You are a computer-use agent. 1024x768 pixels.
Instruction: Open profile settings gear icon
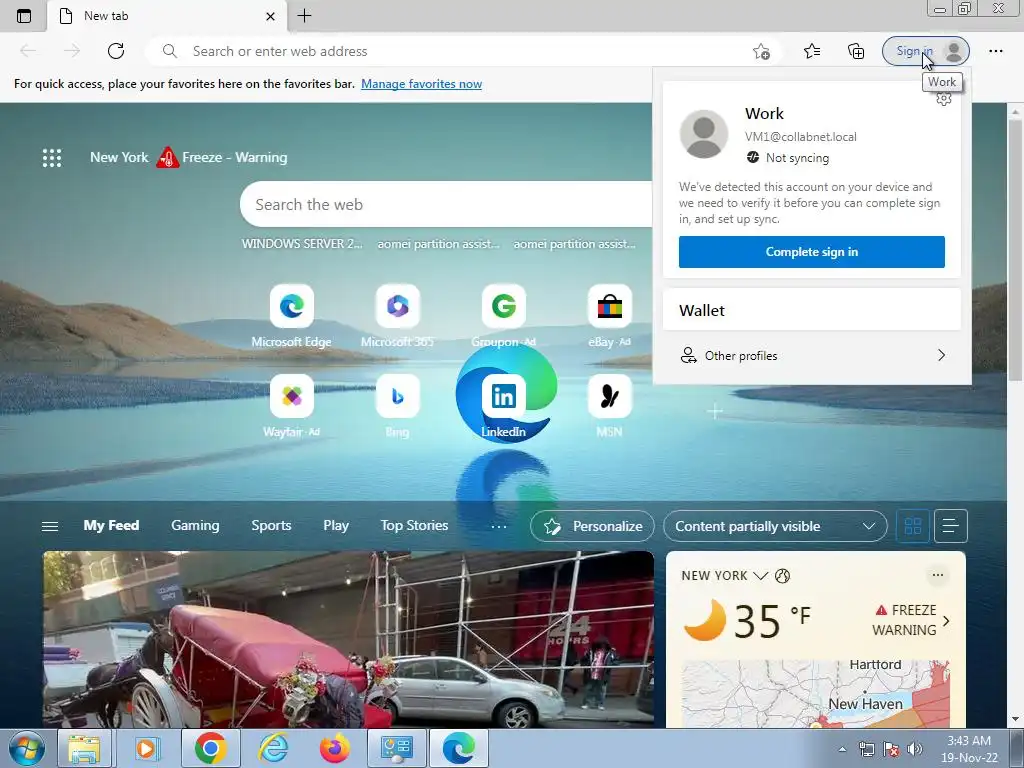944,99
